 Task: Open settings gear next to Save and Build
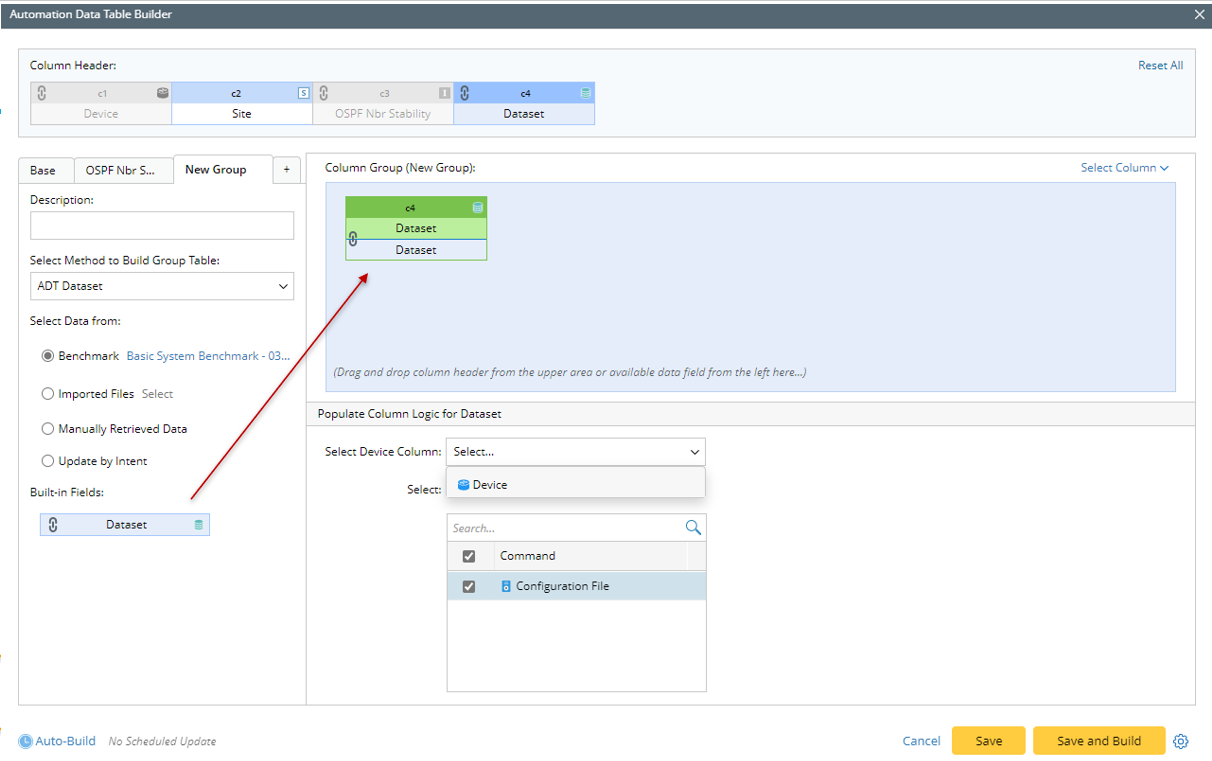click(1181, 741)
